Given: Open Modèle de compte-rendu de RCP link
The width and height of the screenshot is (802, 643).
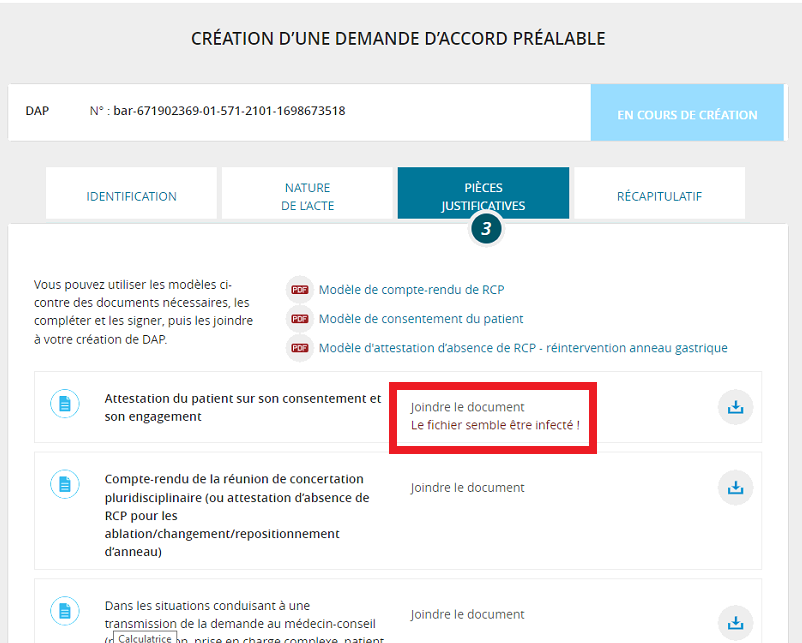Looking at the screenshot, I should (411, 290).
